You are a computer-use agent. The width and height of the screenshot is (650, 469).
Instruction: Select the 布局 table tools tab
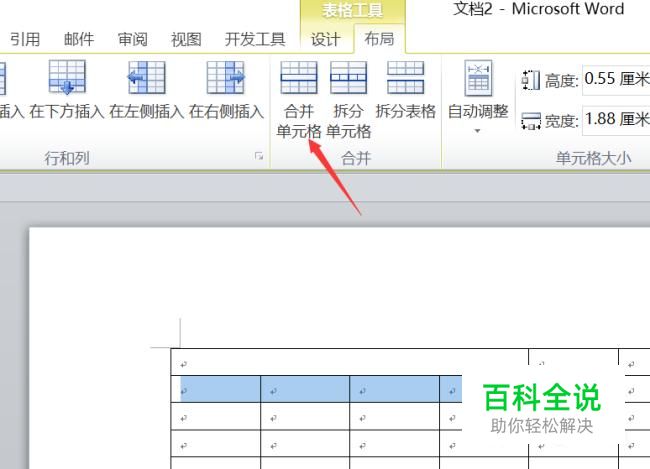(379, 39)
